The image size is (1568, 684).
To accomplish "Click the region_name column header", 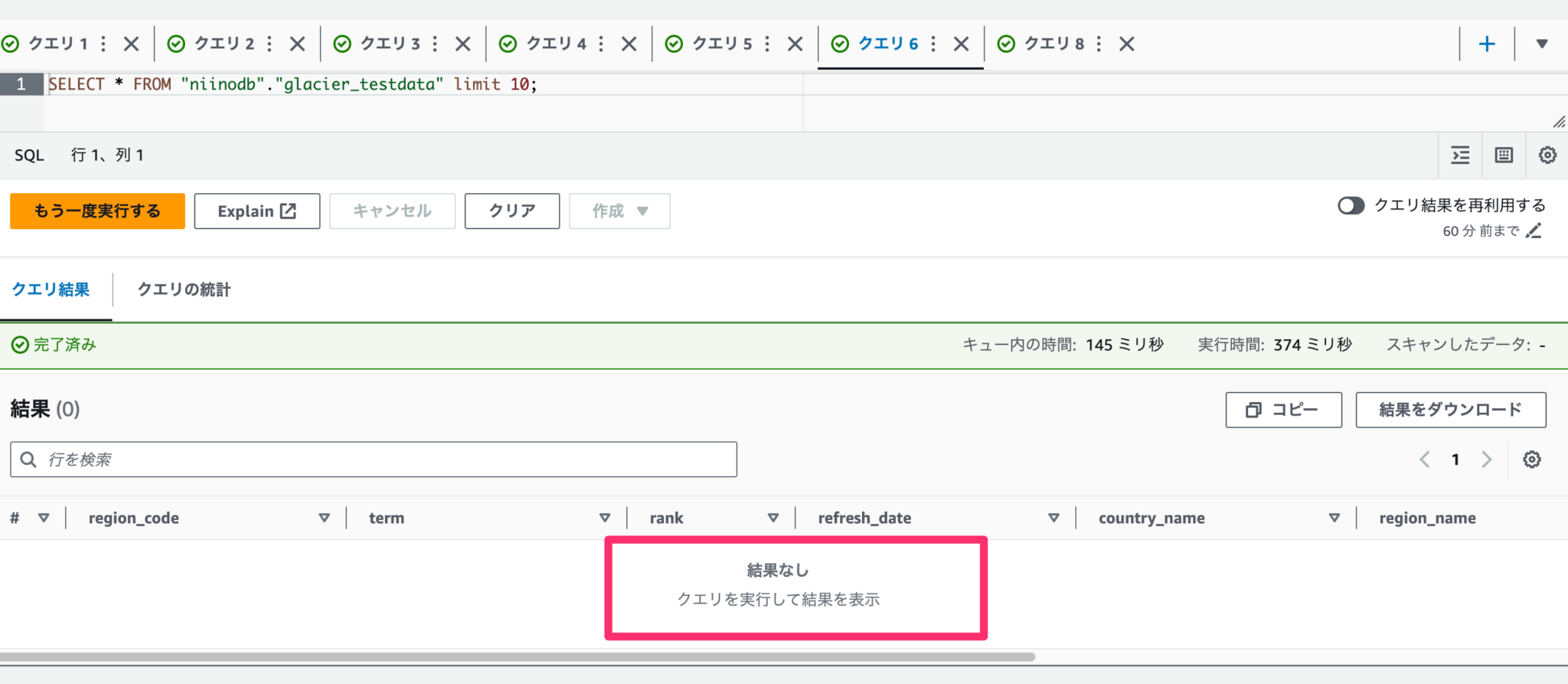I will pos(1427,518).
